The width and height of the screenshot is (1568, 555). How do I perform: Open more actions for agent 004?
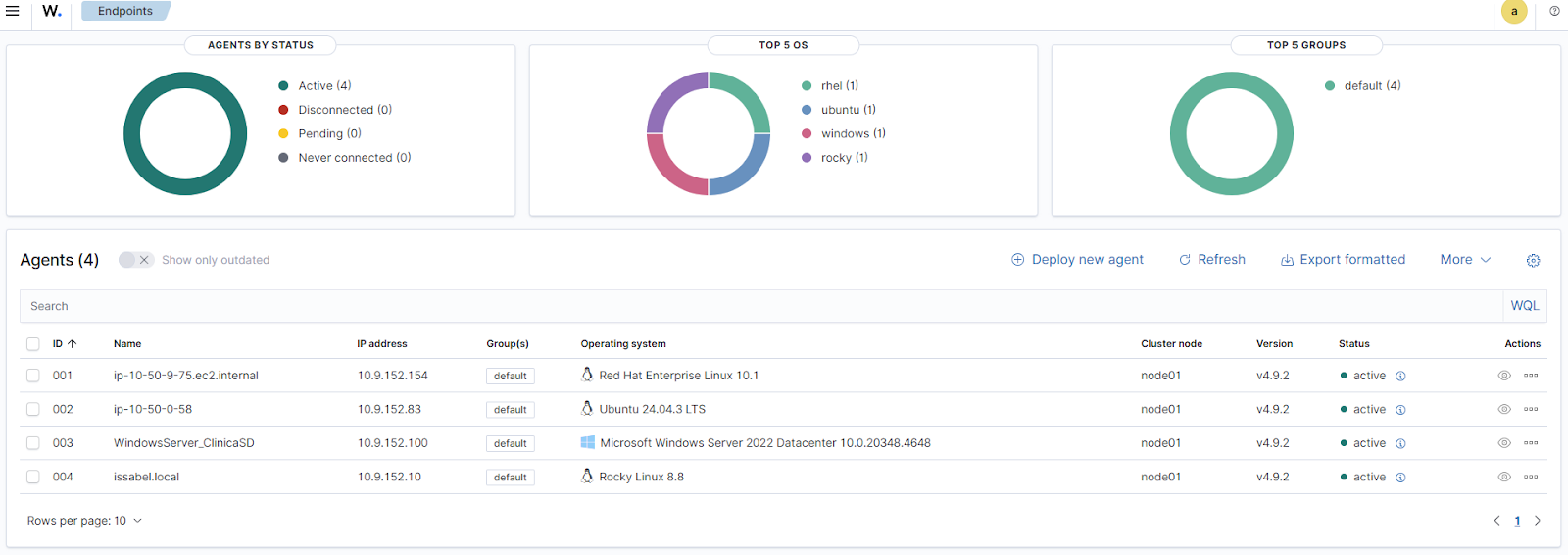(x=1531, y=477)
